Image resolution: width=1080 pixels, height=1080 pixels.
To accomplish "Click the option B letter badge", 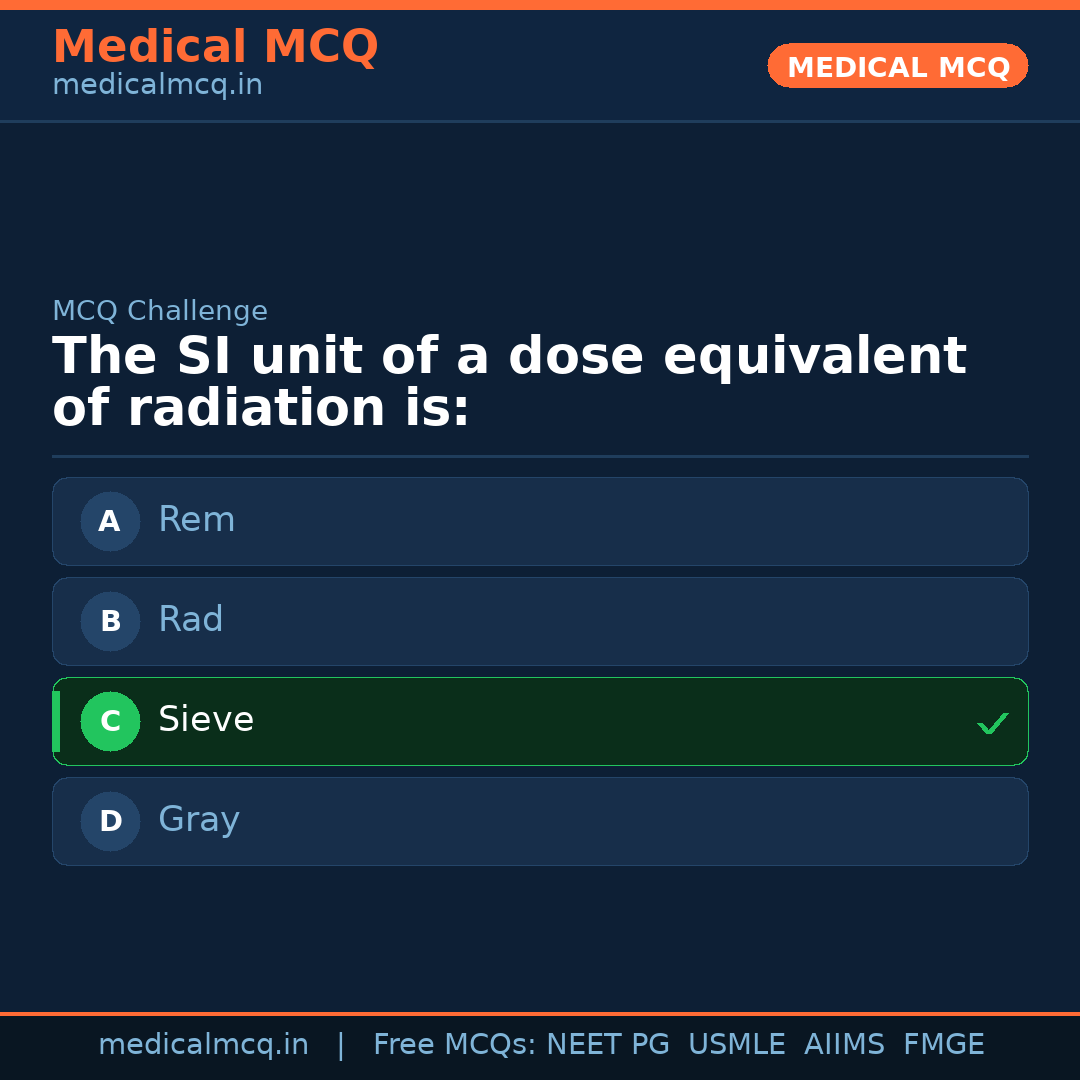I will [x=110, y=621].
